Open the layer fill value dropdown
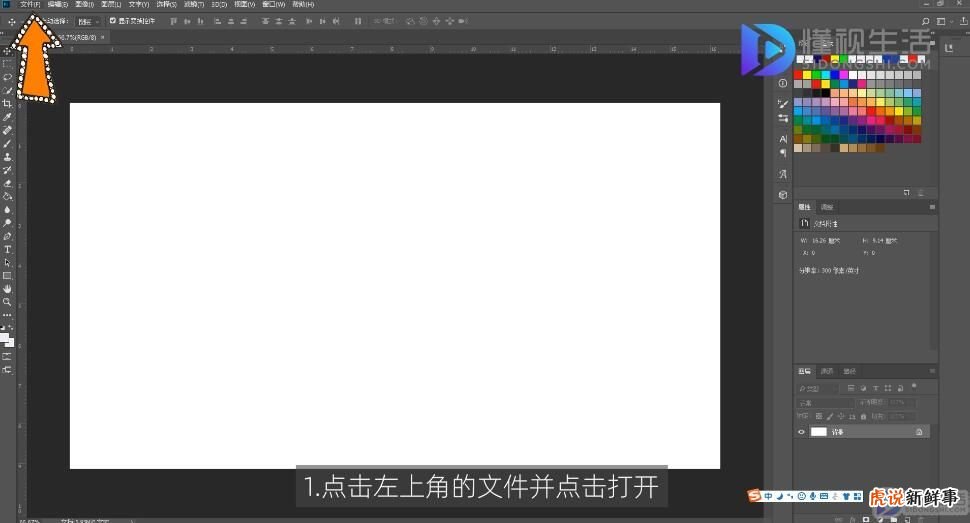Image resolution: width=970 pixels, height=523 pixels. tap(902, 417)
